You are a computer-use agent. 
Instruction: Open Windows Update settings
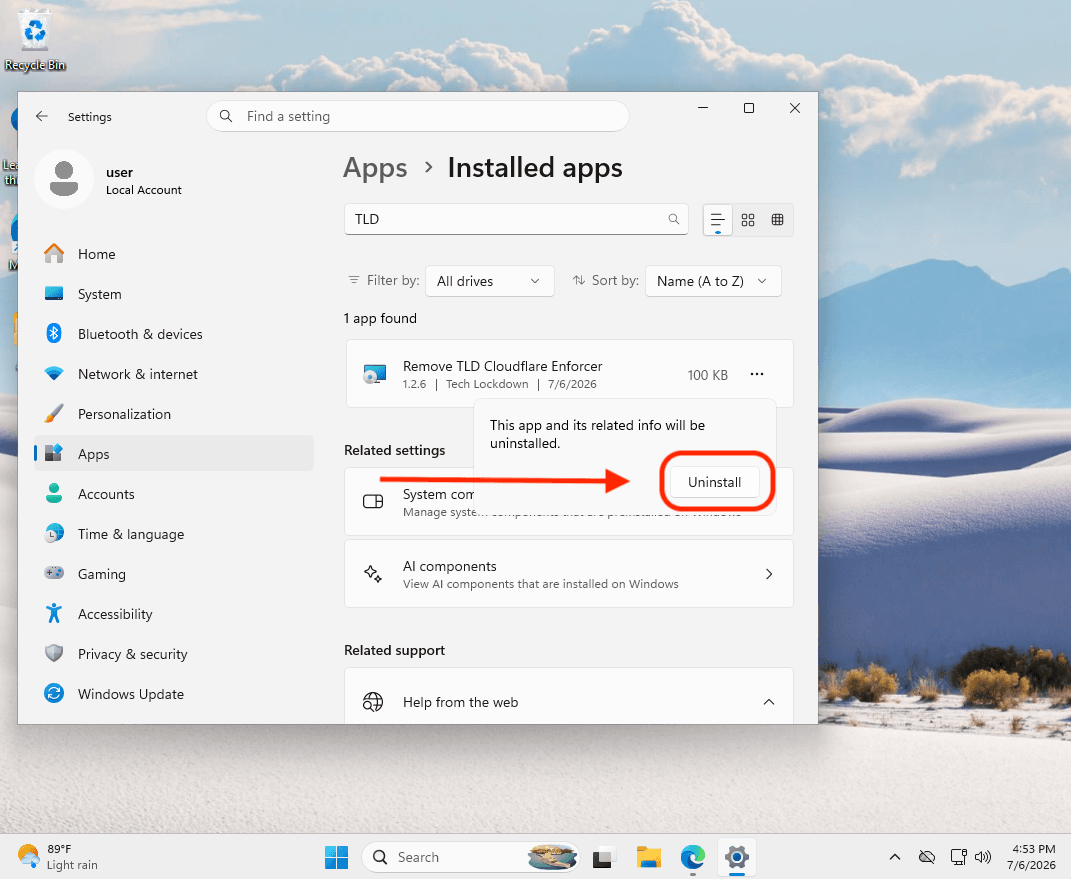pos(174,694)
